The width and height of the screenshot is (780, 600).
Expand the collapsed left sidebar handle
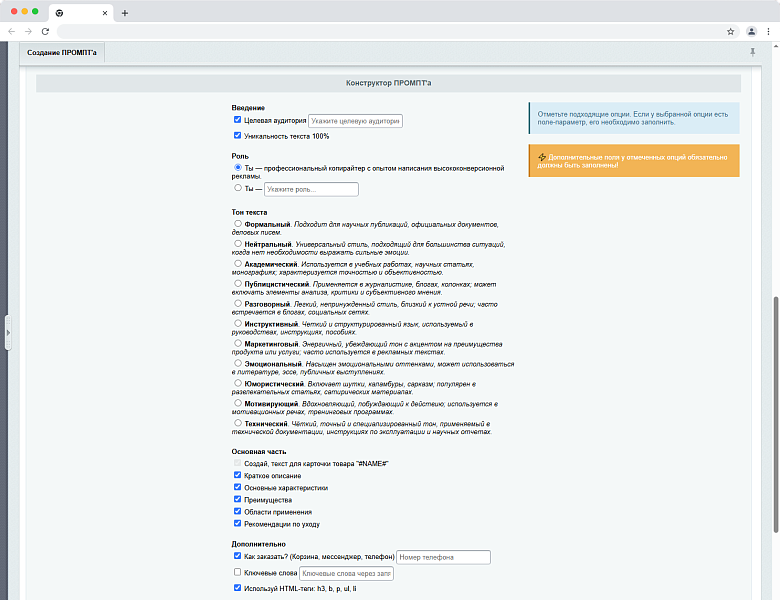pyautogui.click(x=8, y=332)
